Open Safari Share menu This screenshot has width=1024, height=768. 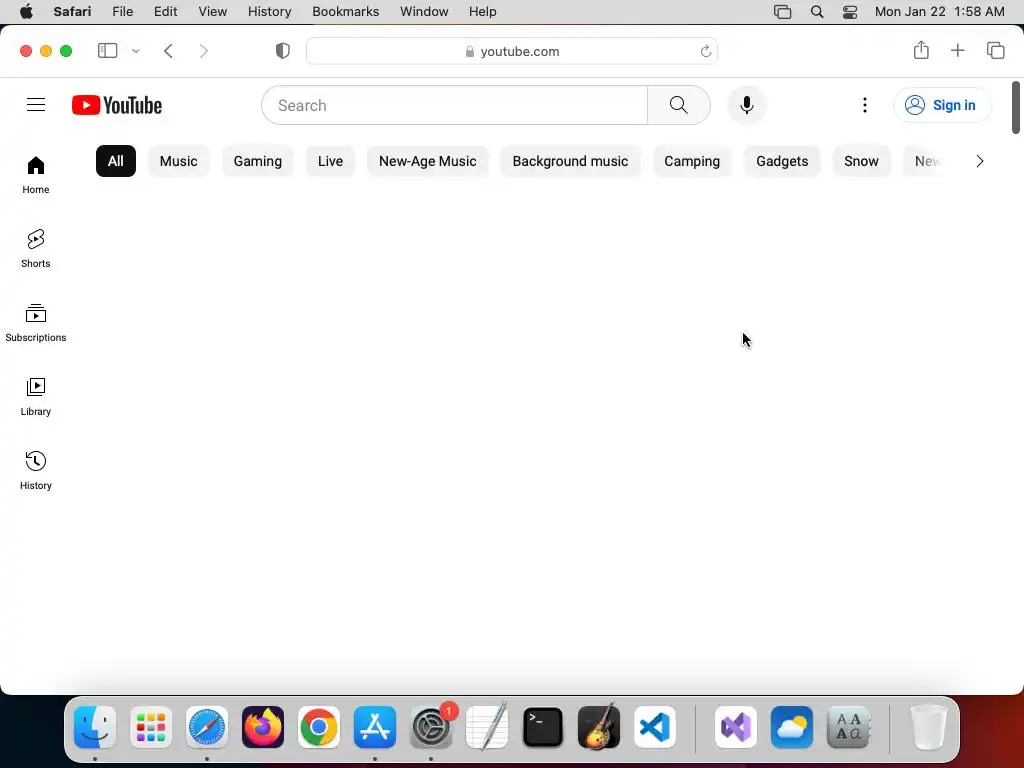coord(921,50)
